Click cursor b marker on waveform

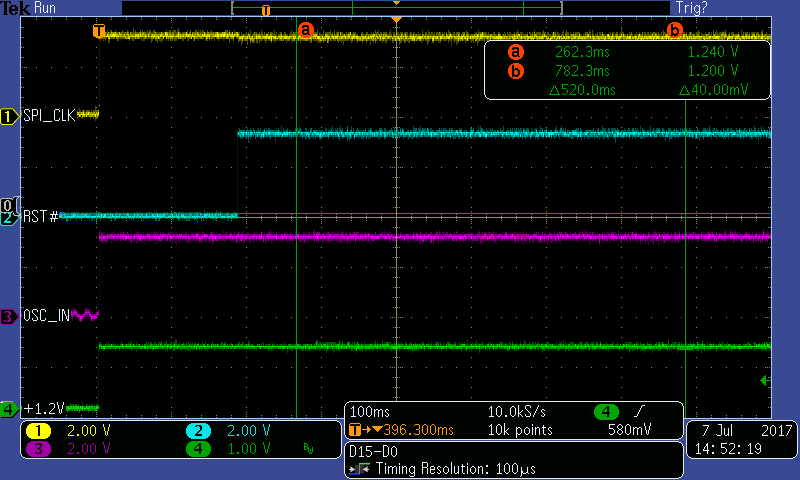(674, 30)
